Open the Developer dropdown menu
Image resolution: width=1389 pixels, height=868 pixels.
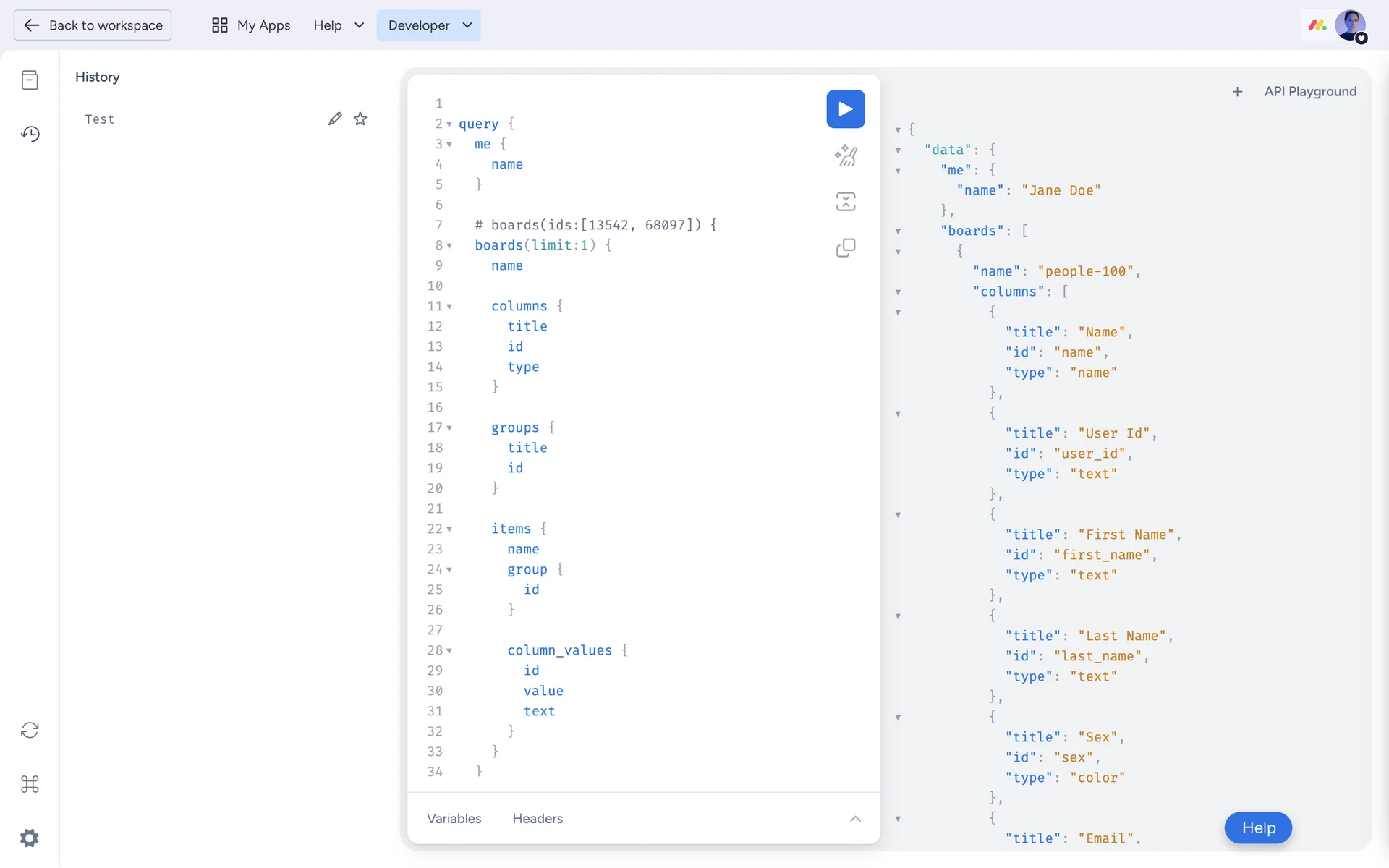coord(428,25)
